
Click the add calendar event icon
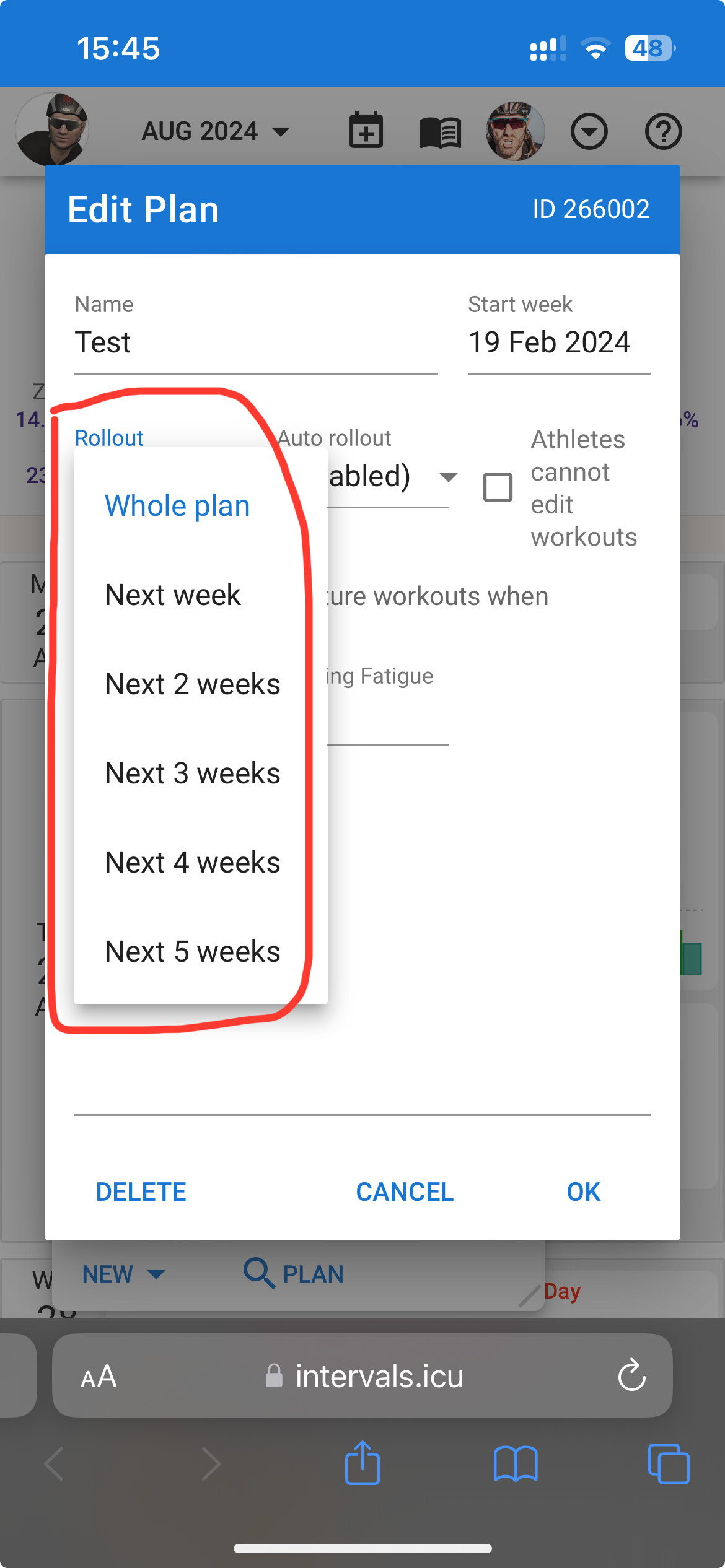[x=366, y=131]
